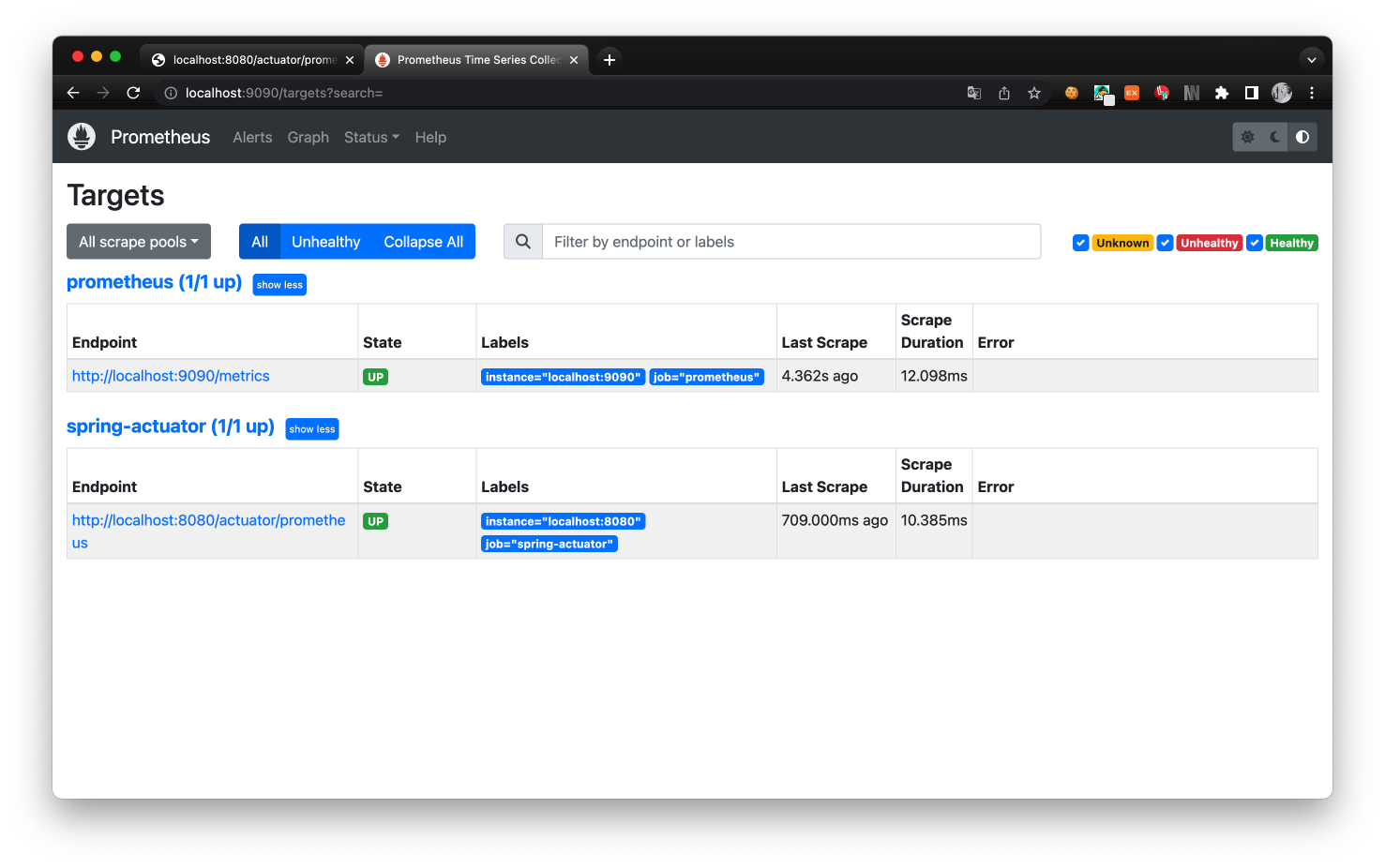Open the cookie extension icon
Viewport: 1385px width, 868px height.
coord(1072,93)
